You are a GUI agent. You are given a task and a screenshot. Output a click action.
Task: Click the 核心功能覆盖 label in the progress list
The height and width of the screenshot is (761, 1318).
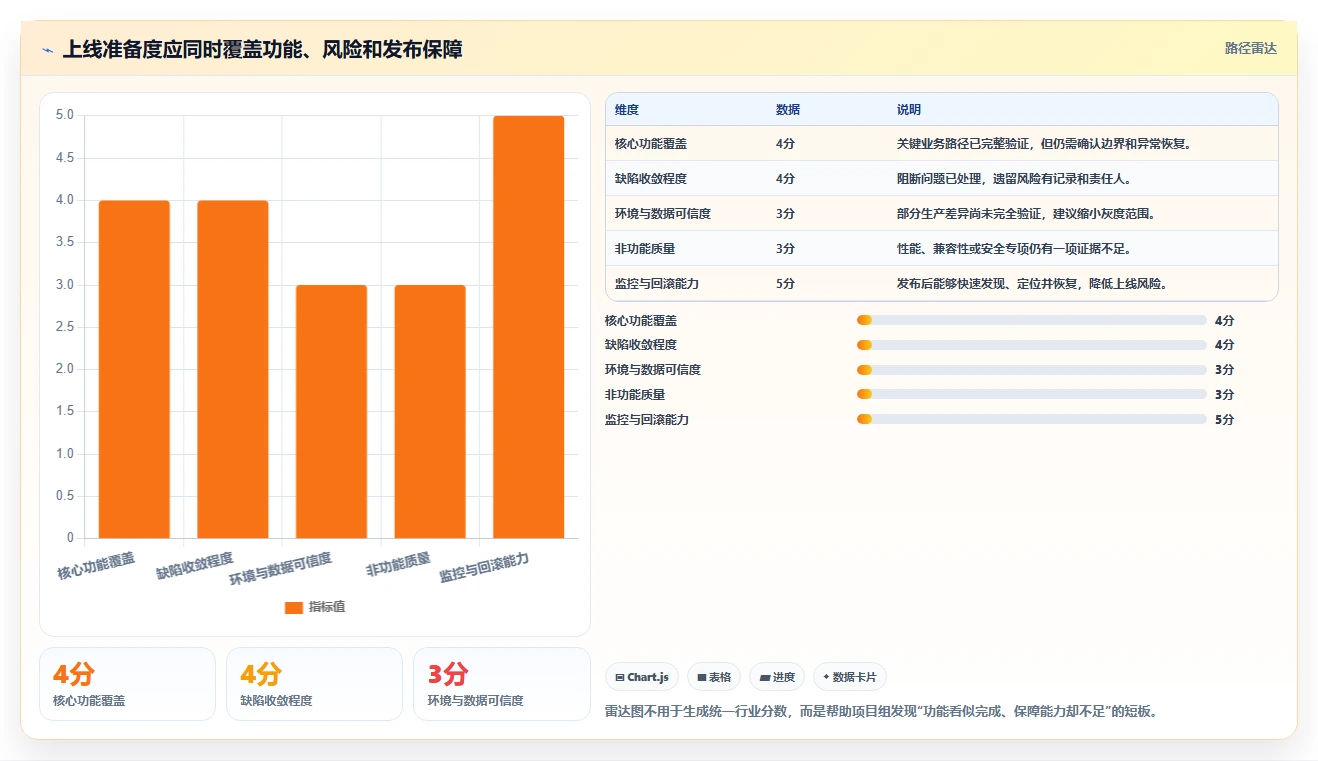(x=641, y=320)
